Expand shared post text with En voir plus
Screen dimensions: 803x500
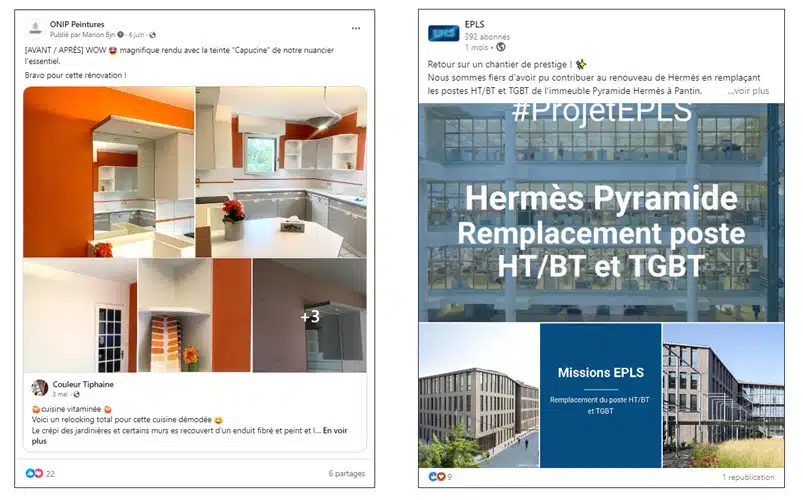335,430
